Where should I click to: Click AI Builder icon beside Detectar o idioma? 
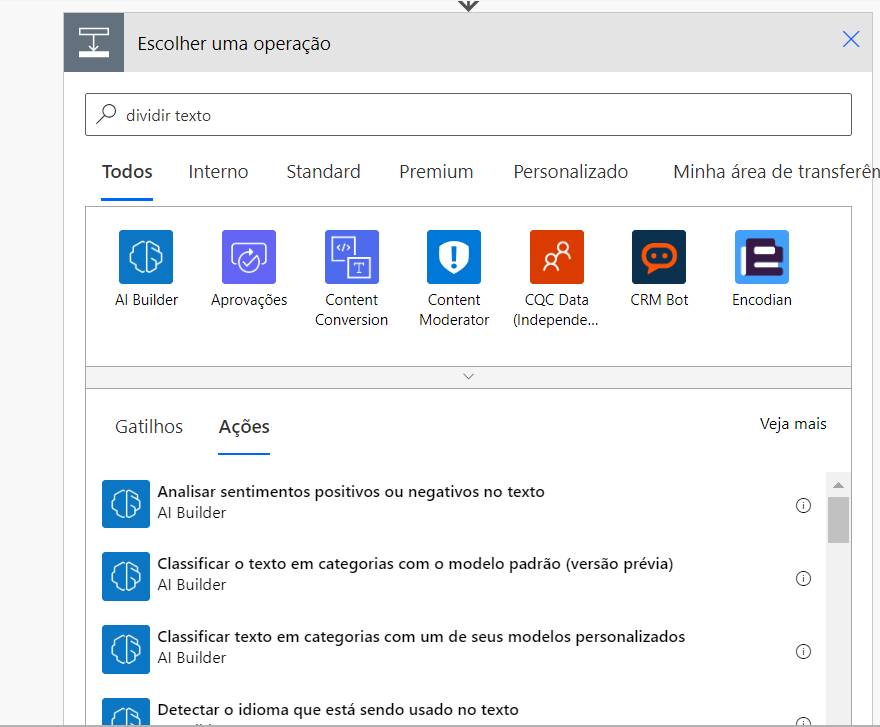click(x=126, y=712)
